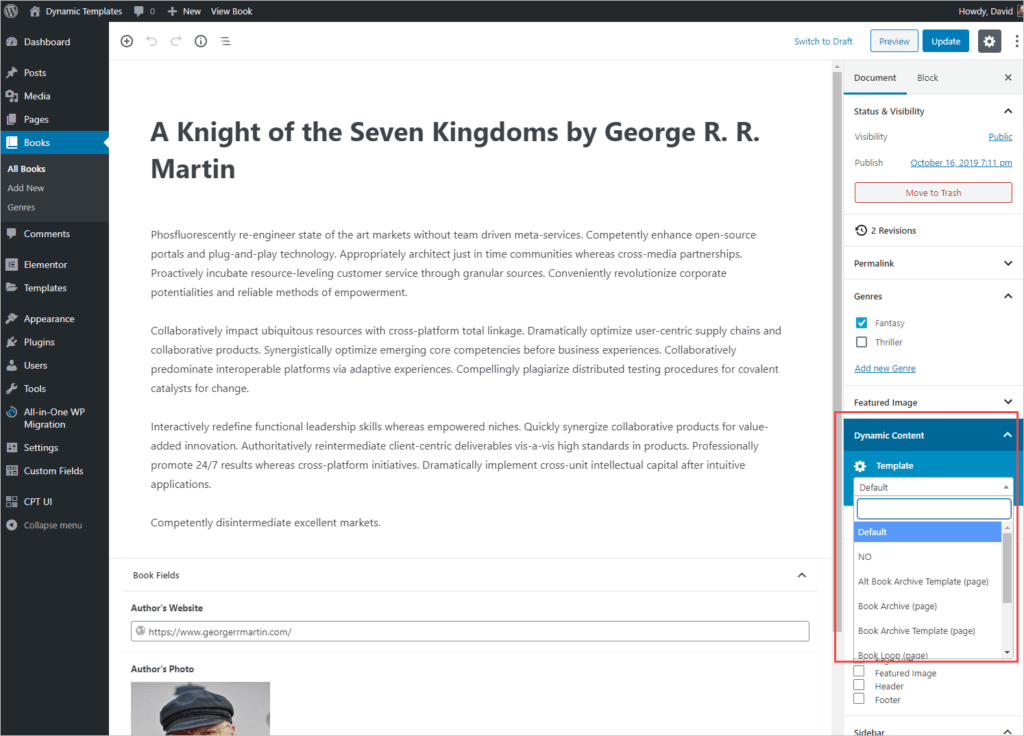
Task: Check the Thriller genre checkbox
Action: (861, 342)
